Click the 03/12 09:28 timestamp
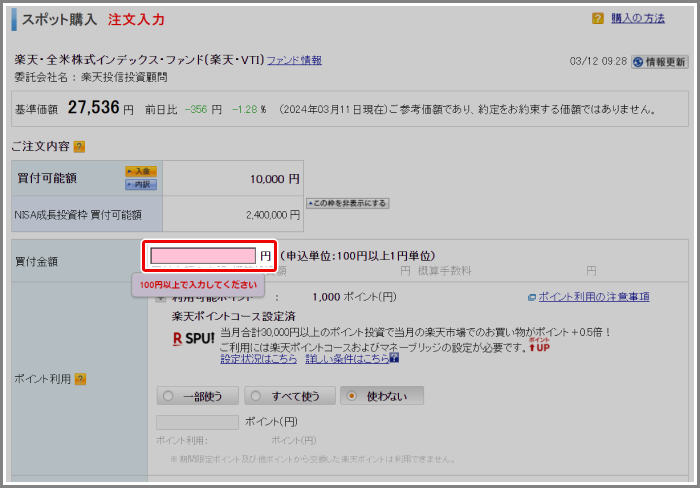Image resolution: width=700 pixels, height=488 pixels. click(598, 62)
